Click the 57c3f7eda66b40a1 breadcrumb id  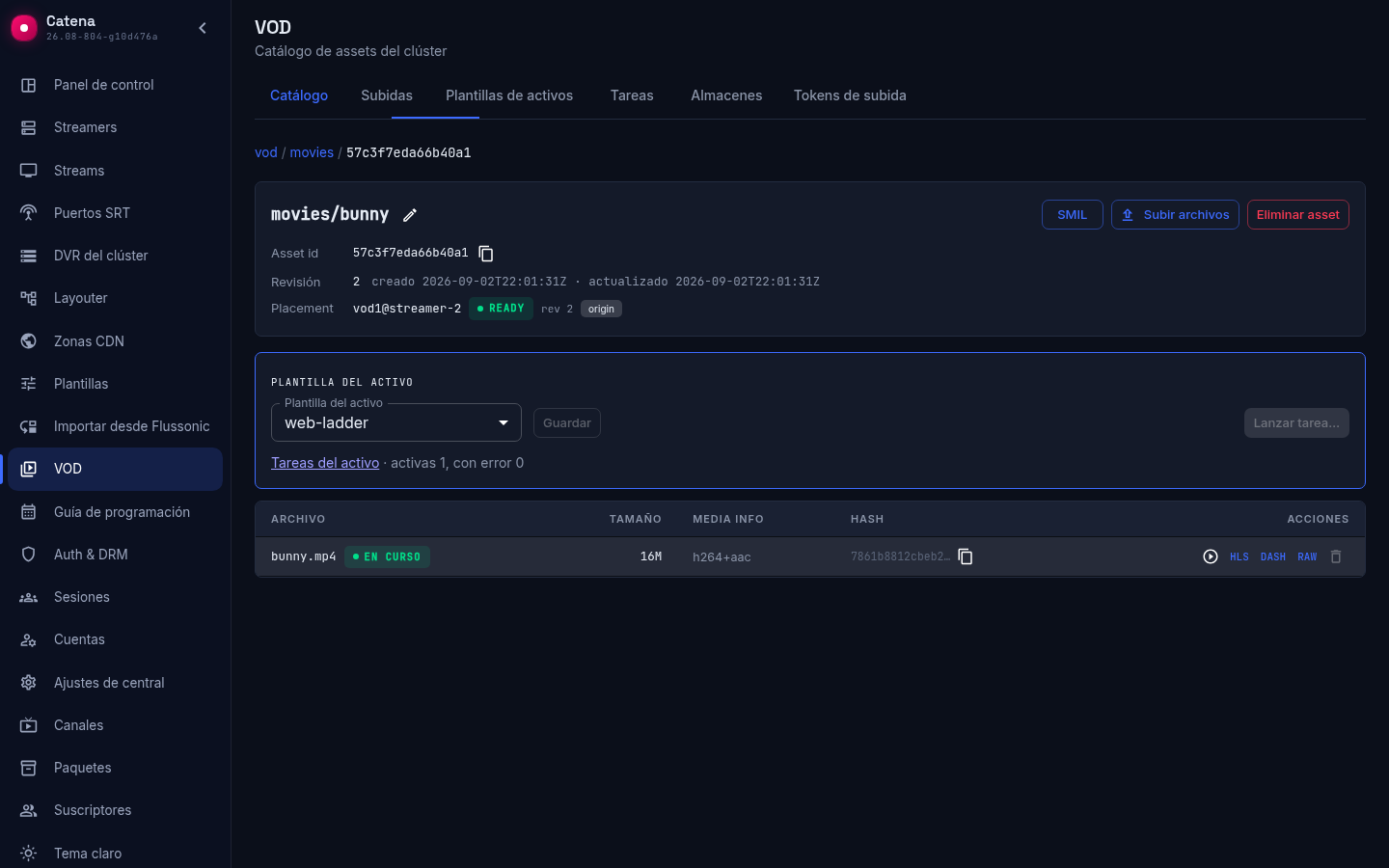click(409, 152)
